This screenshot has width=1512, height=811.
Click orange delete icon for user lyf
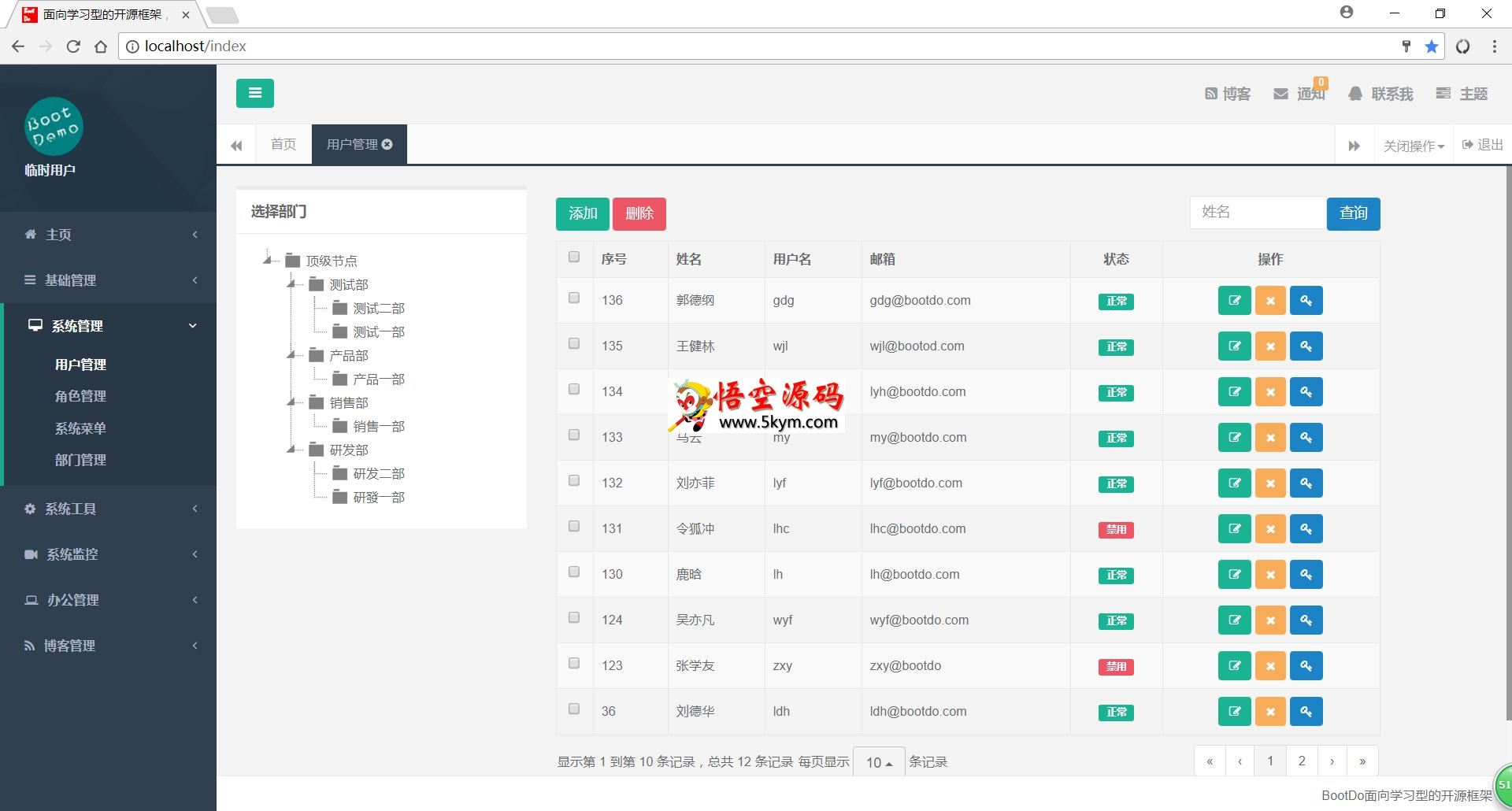tap(1270, 483)
